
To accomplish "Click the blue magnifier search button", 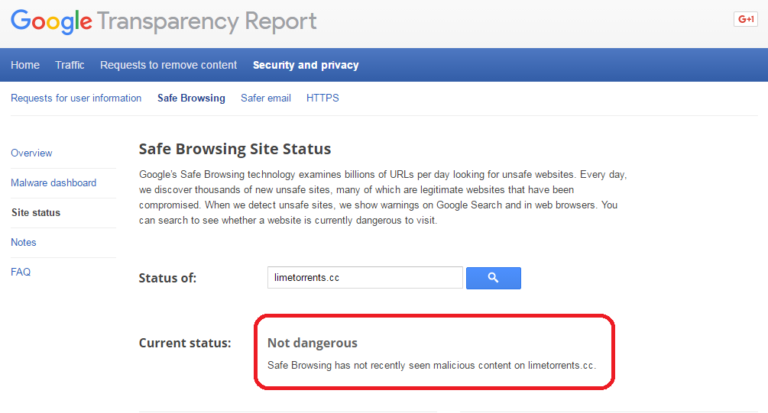I will [x=493, y=278].
